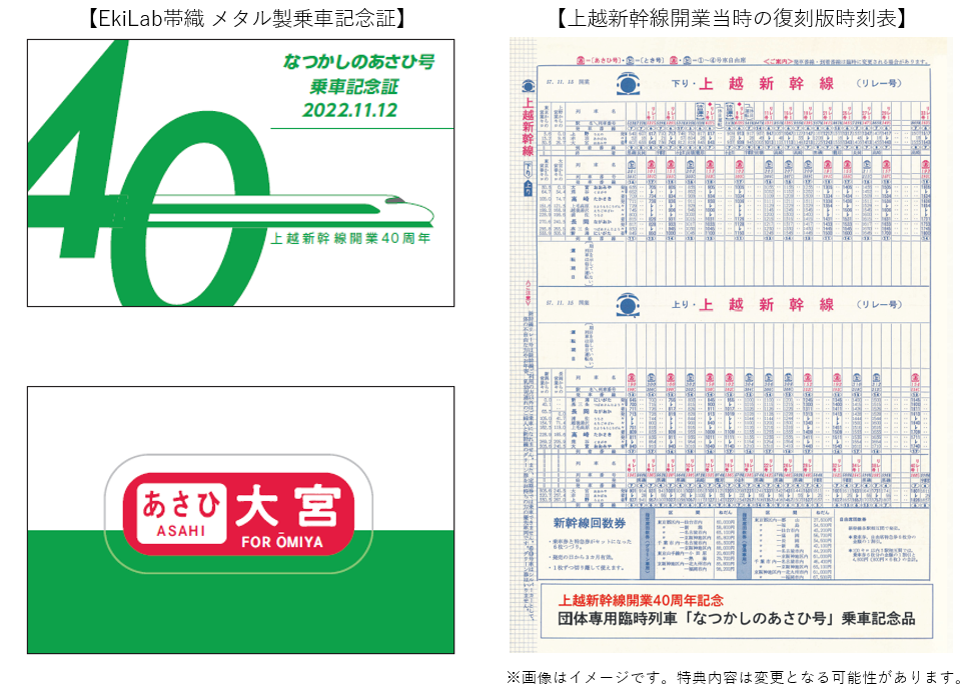Click the 大宮 destination text on the red sign
Viewport: 974px width, 696px height.
tap(288, 508)
